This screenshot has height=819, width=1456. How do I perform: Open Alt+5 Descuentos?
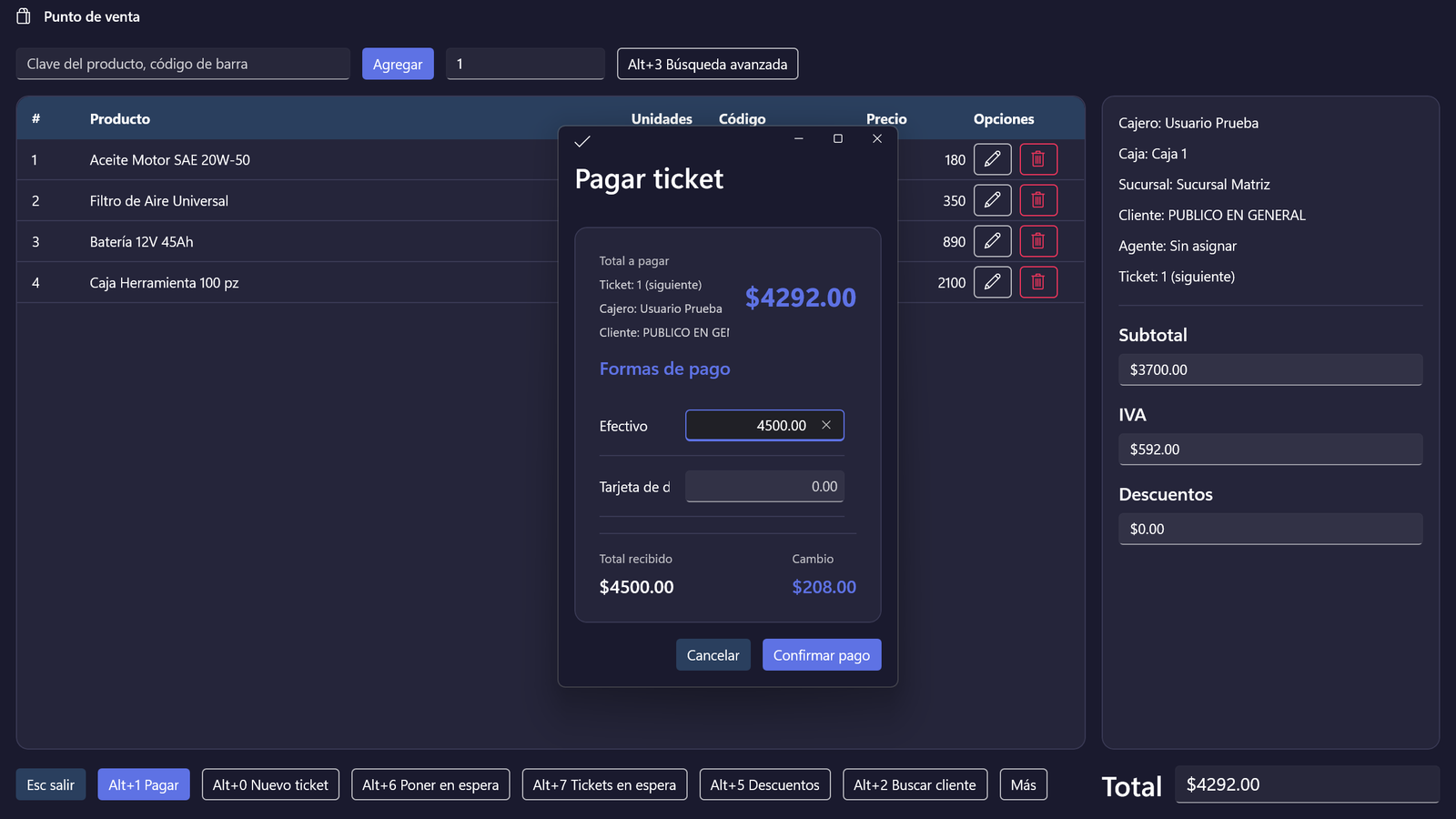point(764,784)
